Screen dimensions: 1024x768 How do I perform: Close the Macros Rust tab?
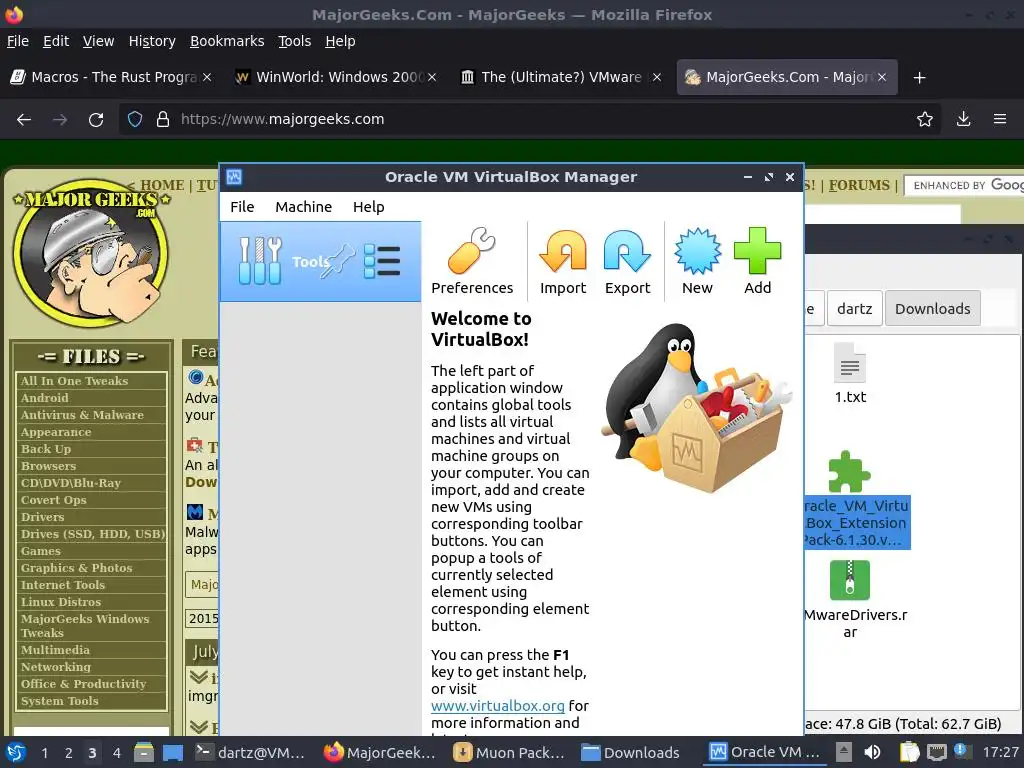207,77
